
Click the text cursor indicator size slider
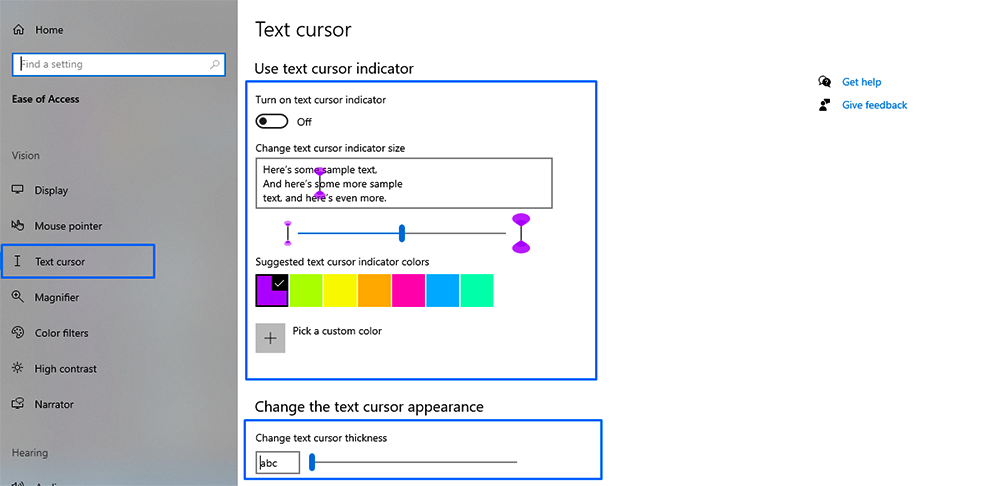coord(402,233)
